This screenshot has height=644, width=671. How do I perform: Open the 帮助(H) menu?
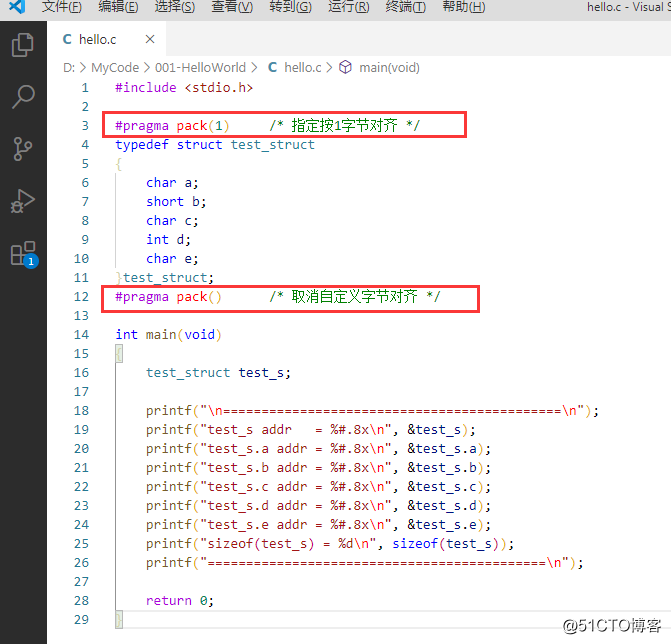coord(463,7)
